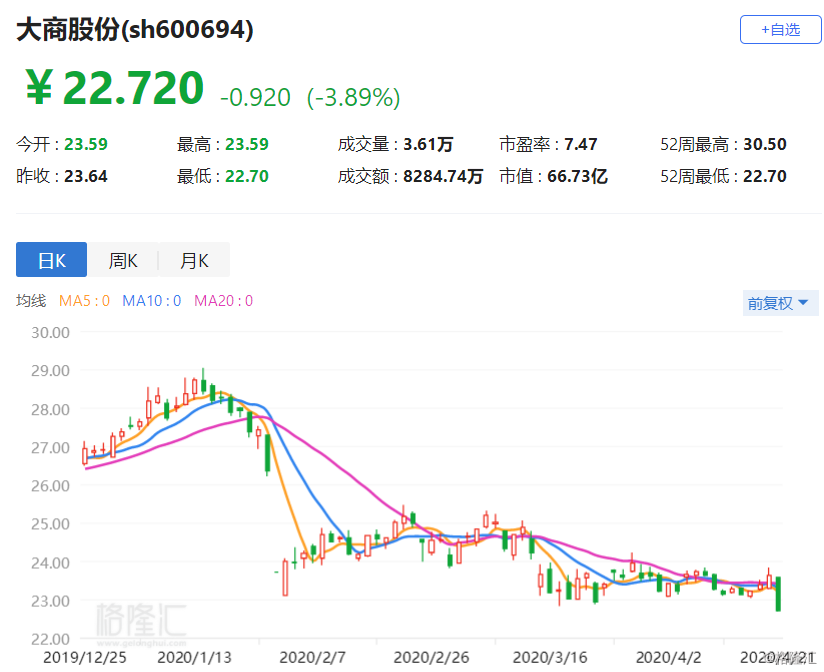824x672 pixels.
Task: Click the 2020/2/26 date axis label
Action: click(431, 657)
